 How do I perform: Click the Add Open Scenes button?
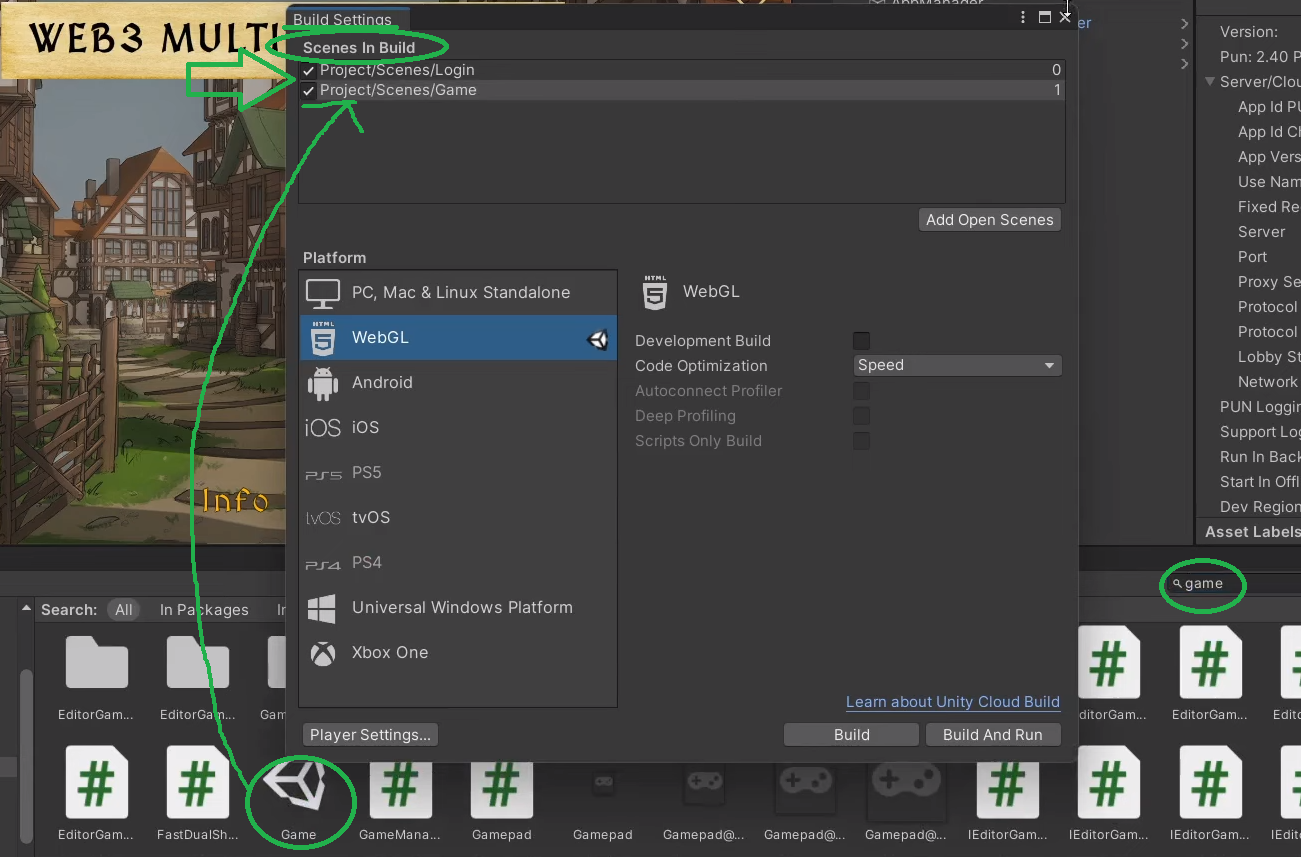click(990, 220)
